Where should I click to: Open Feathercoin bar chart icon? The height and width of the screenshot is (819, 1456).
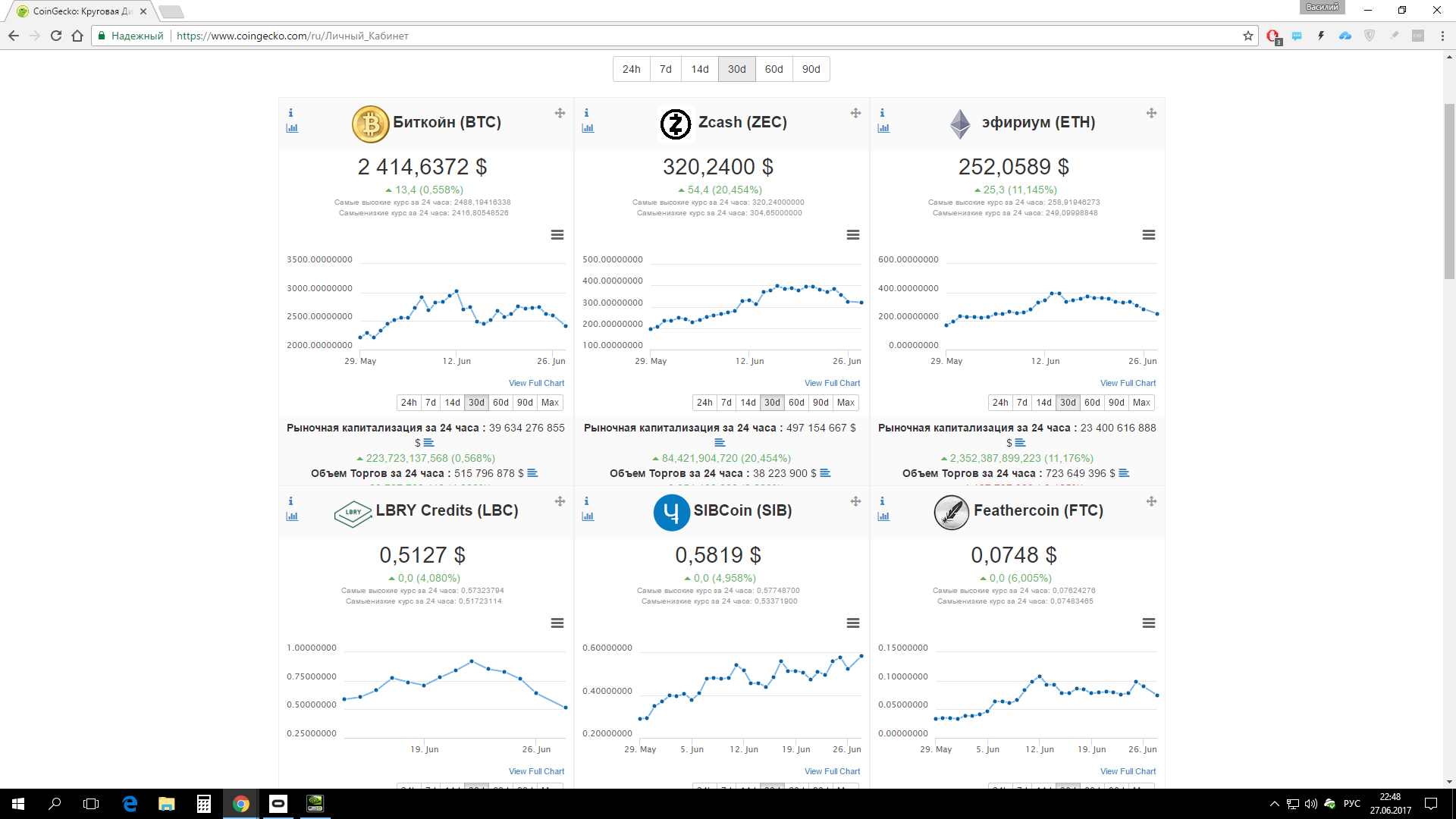[883, 516]
